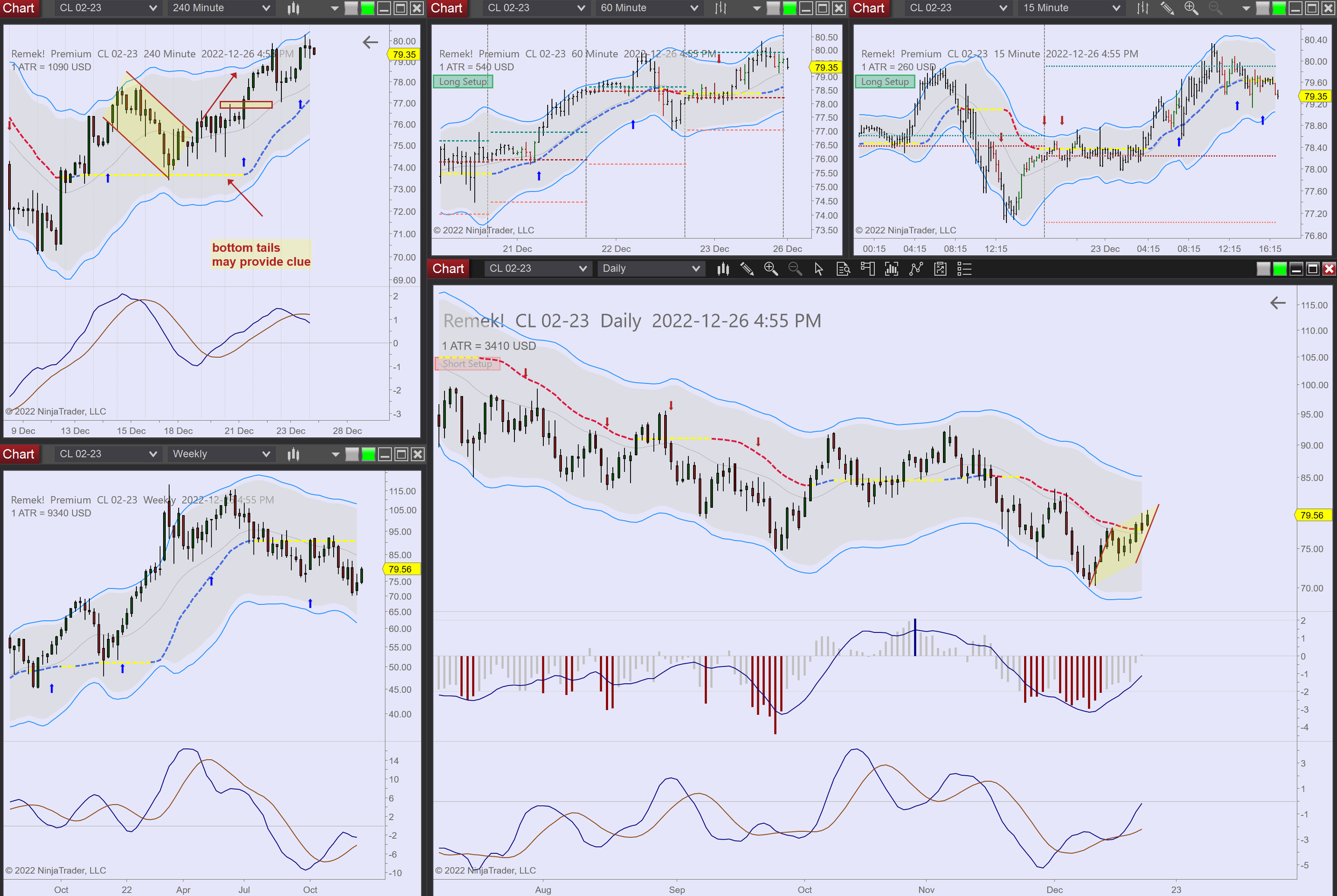The height and width of the screenshot is (896, 1337).
Task: Toggle gray interval link on Daily chart
Action: pos(1263,268)
